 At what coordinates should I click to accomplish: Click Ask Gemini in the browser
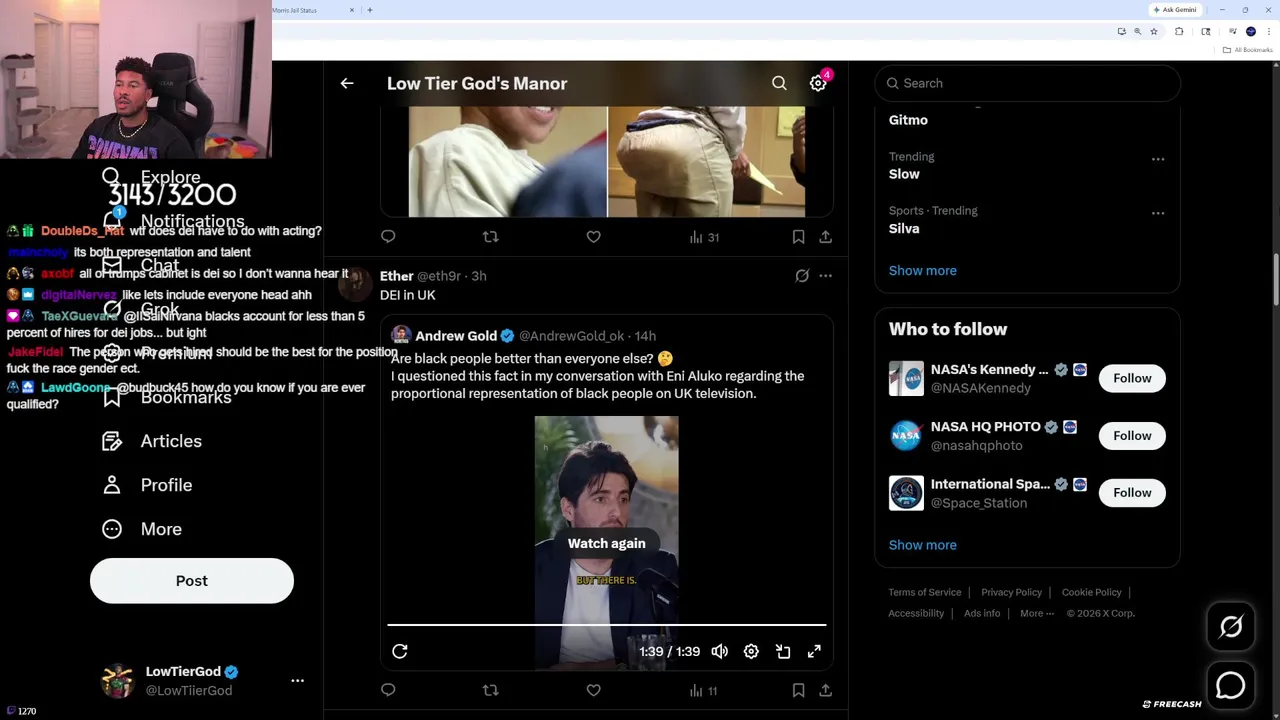click(1175, 10)
